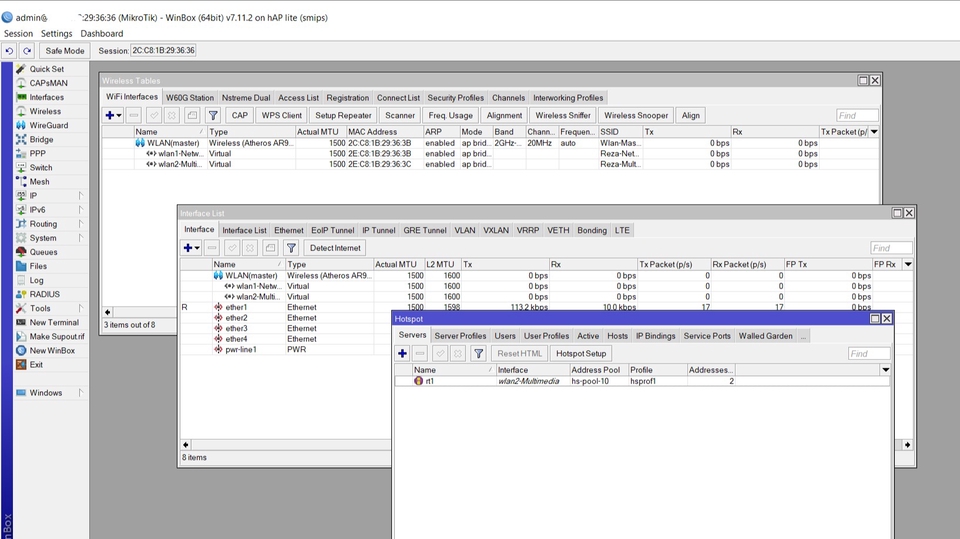Click left scroll arrow in Wireless Tables
Screen dimensions: 960x539
tap(108, 312)
